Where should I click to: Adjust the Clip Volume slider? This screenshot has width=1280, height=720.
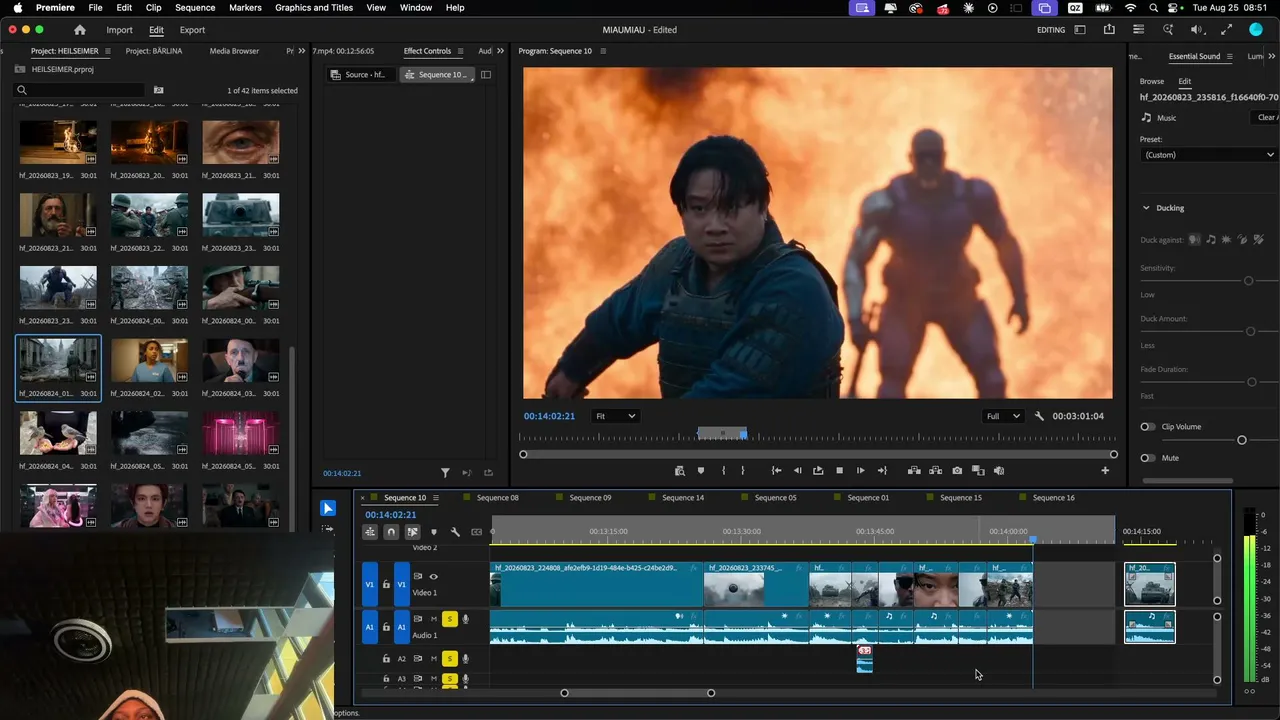(1242, 440)
